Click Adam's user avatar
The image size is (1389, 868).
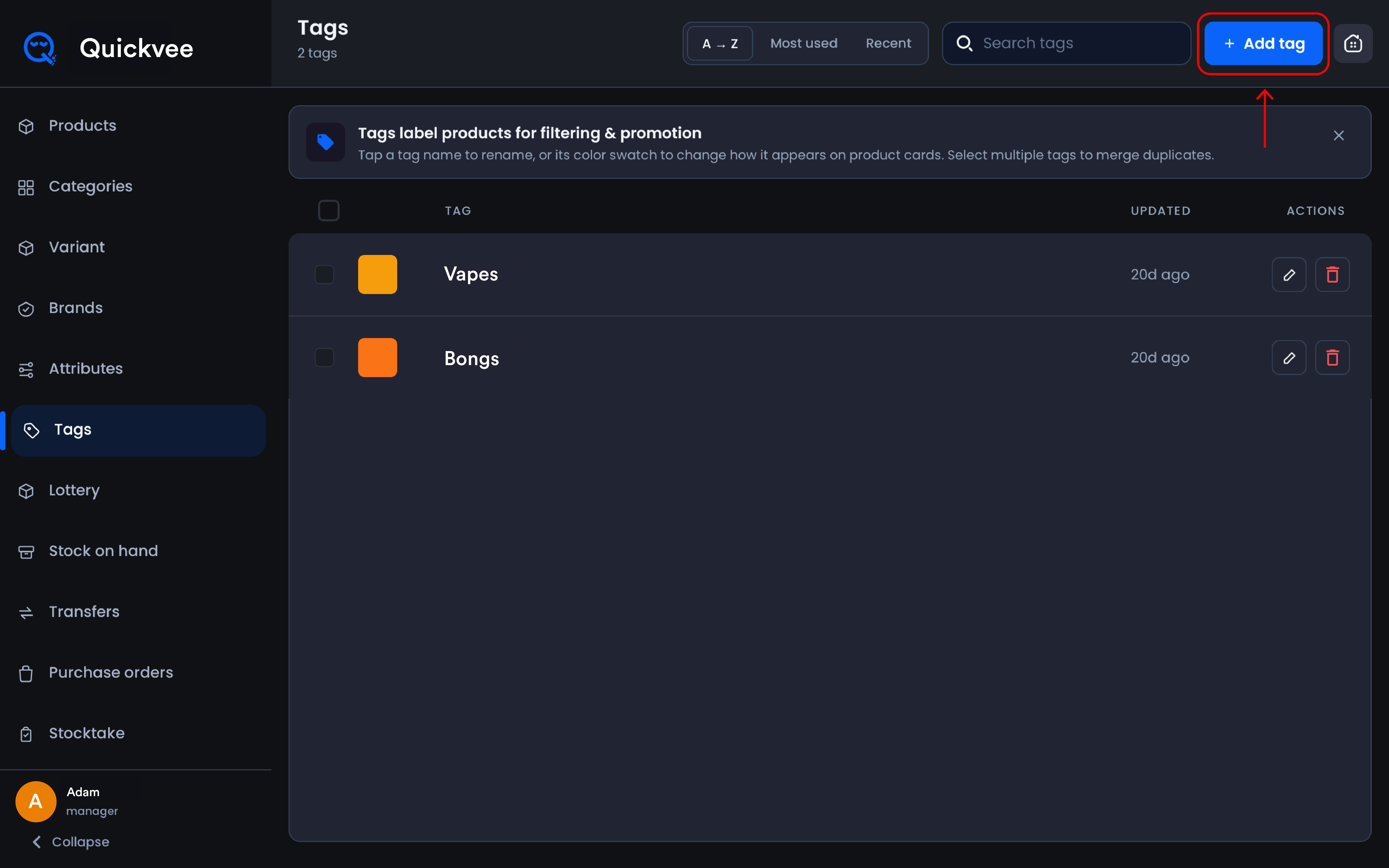pyautogui.click(x=36, y=801)
